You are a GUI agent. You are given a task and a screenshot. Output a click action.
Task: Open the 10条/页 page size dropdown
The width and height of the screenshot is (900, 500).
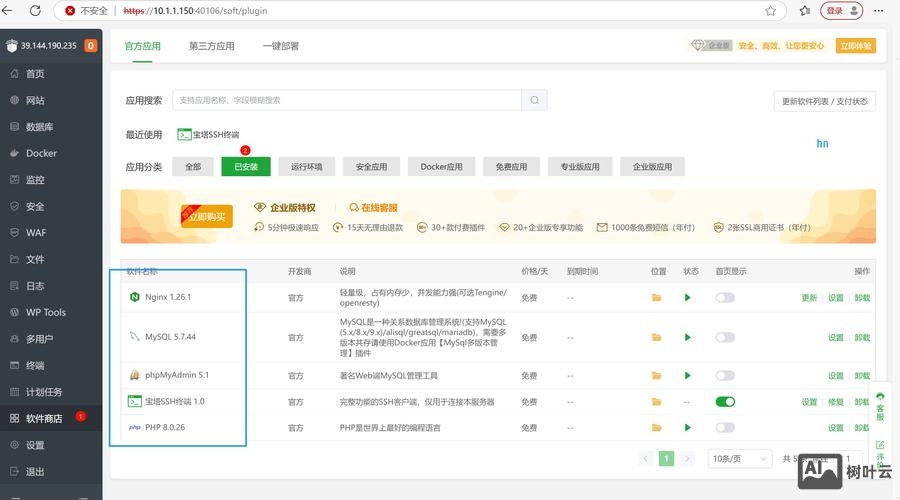tap(739, 459)
